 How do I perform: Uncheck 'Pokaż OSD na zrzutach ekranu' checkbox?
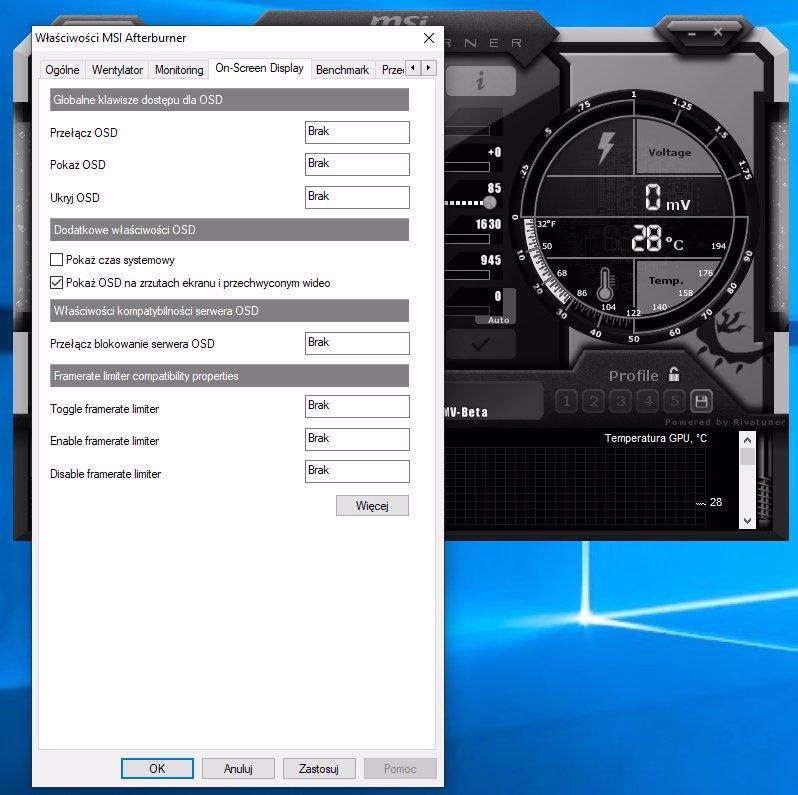pos(57,283)
